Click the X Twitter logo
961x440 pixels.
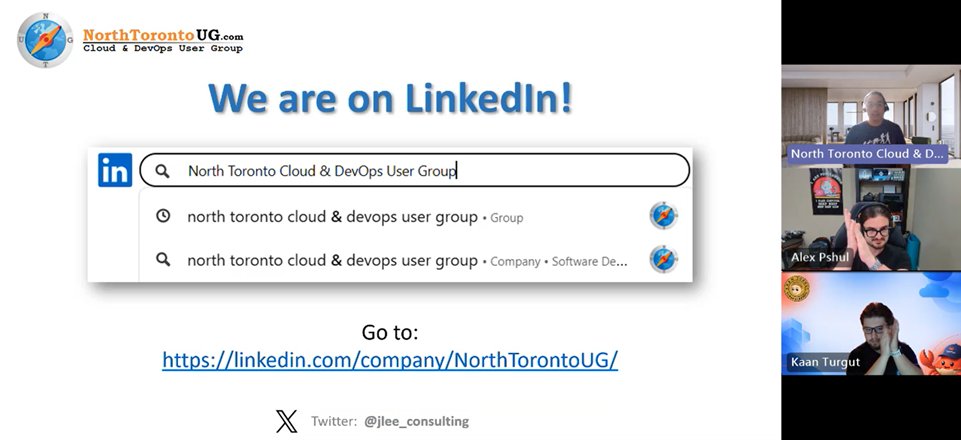[x=286, y=421]
